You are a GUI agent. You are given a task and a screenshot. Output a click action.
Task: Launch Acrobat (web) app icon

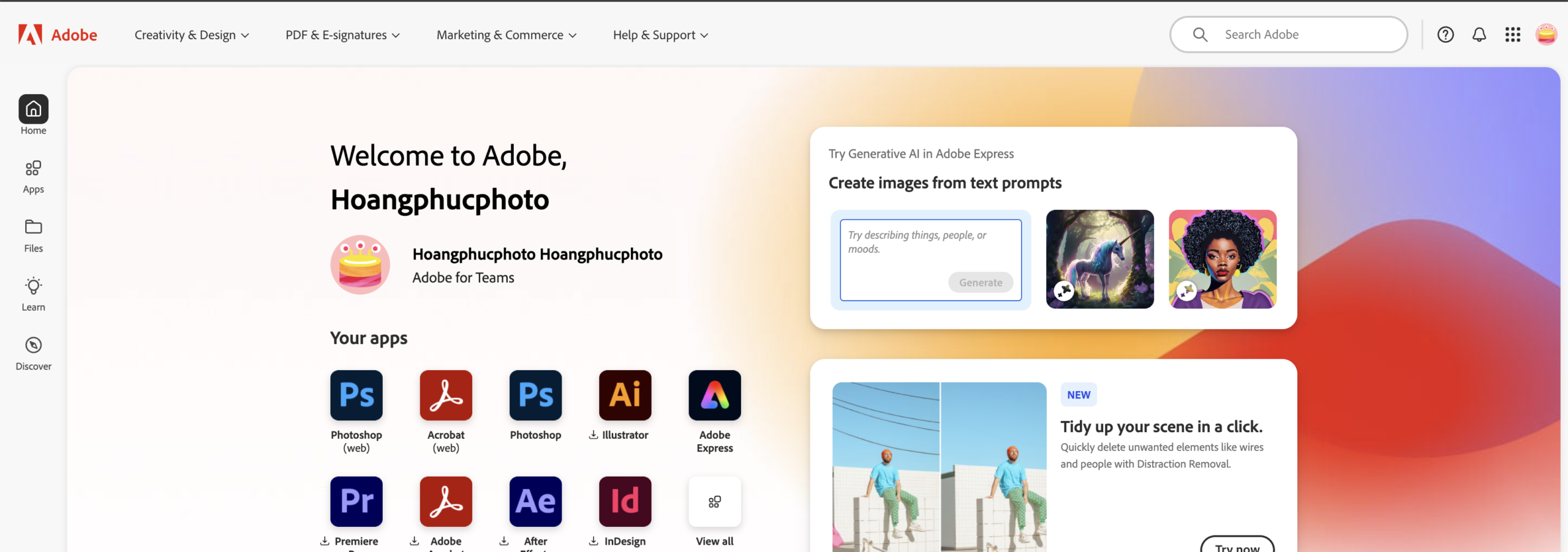[x=446, y=395]
